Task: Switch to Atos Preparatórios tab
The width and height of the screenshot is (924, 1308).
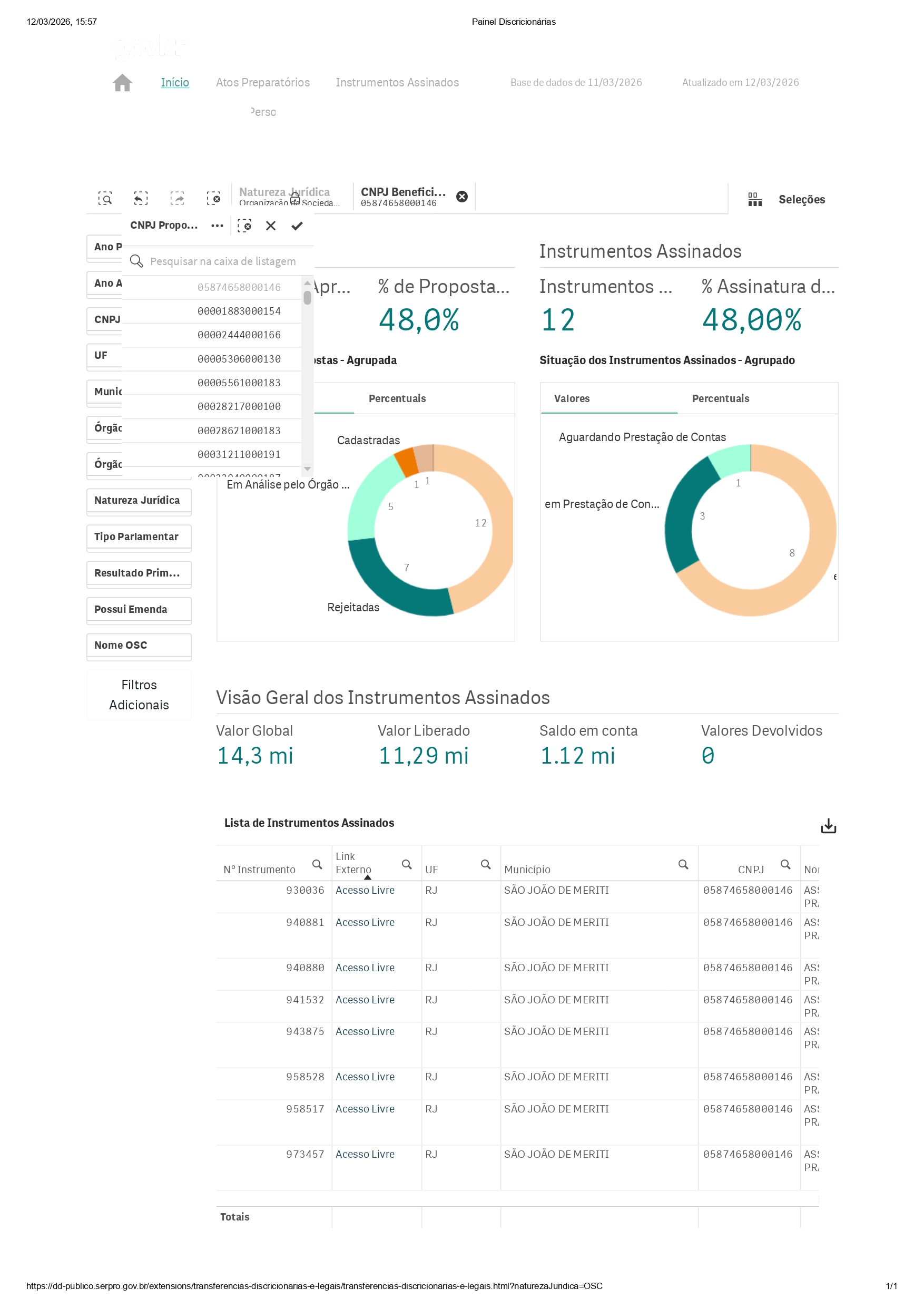Action: point(262,83)
